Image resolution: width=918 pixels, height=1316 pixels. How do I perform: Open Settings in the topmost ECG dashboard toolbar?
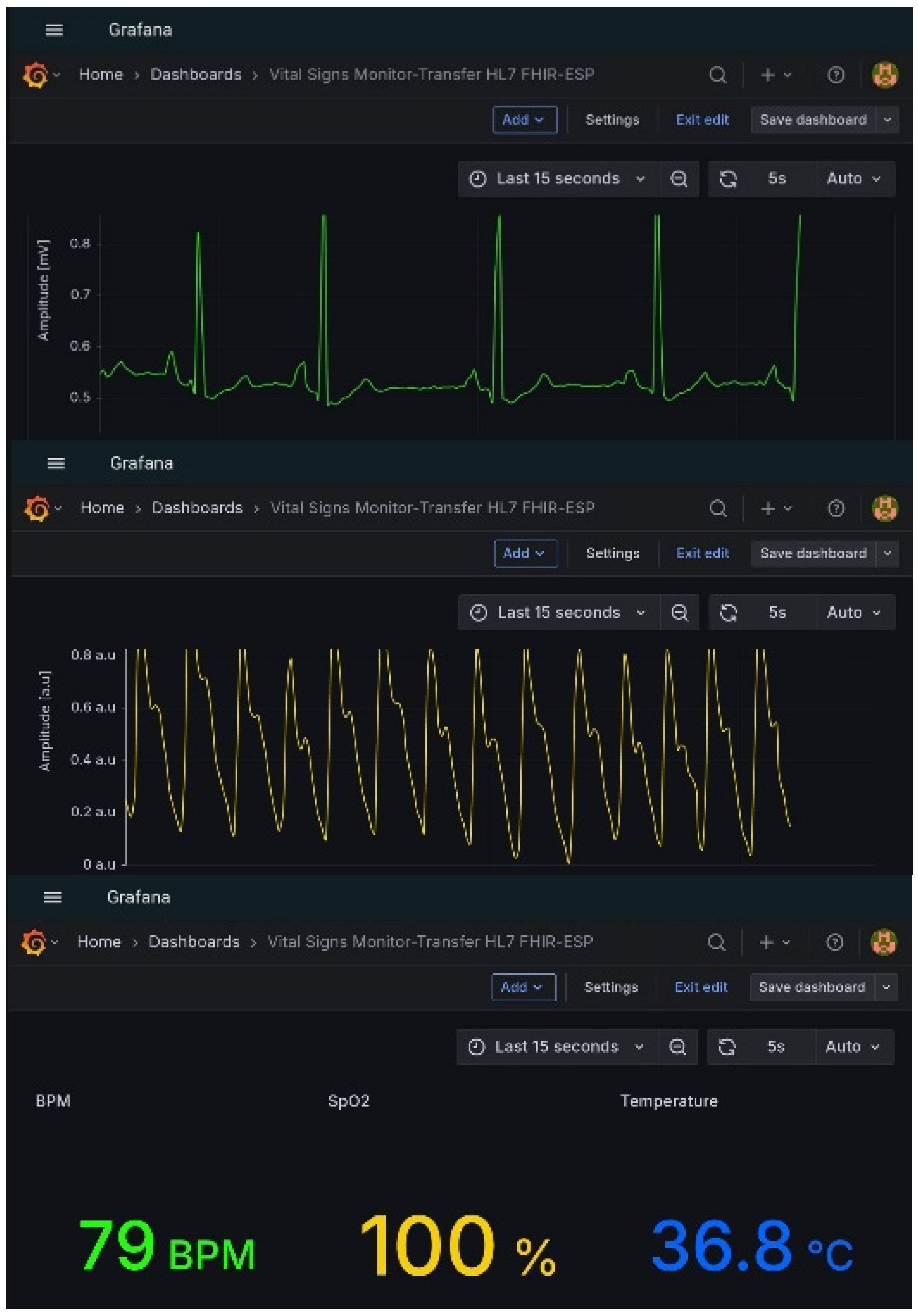(612, 120)
